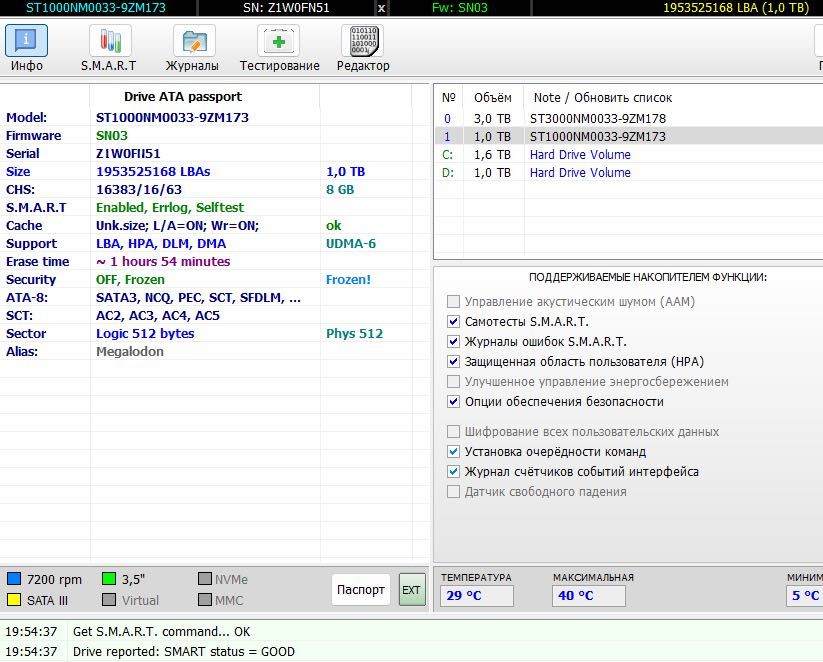
Task: Click log line 'SMART status = GOOD'
Action: [184, 652]
